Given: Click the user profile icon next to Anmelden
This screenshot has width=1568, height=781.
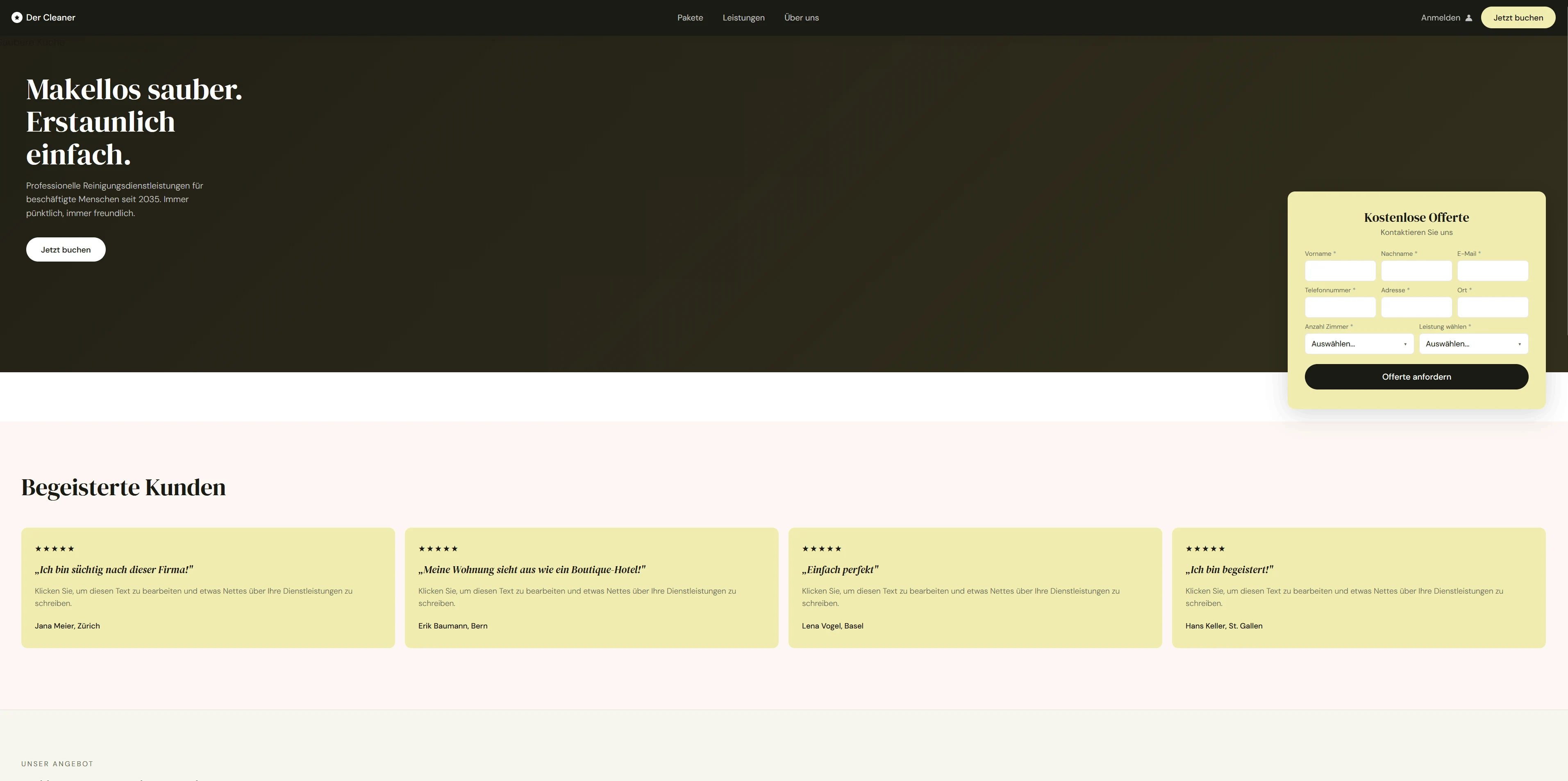Looking at the screenshot, I should [x=1469, y=18].
